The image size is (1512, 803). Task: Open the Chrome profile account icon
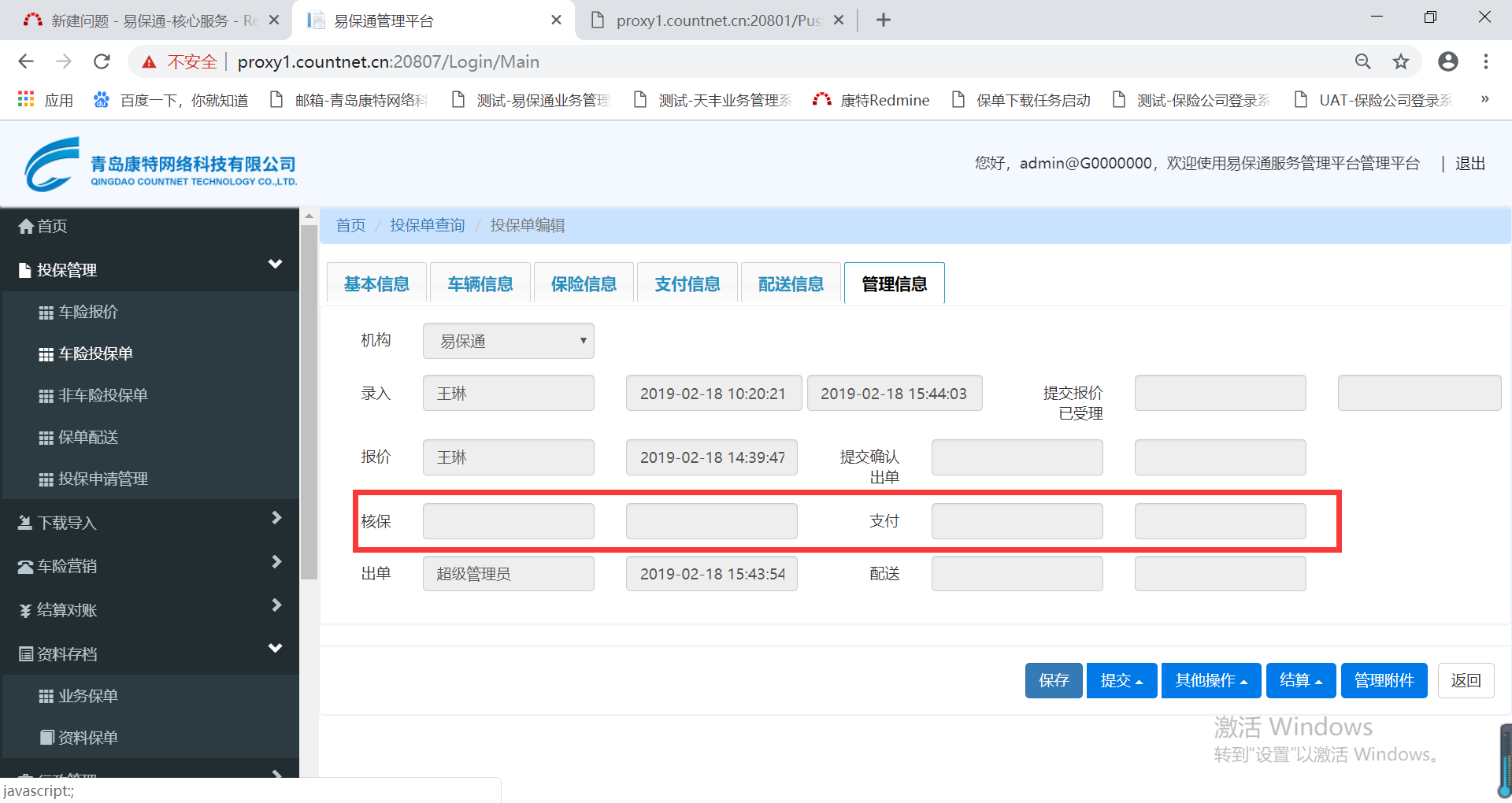(1447, 61)
